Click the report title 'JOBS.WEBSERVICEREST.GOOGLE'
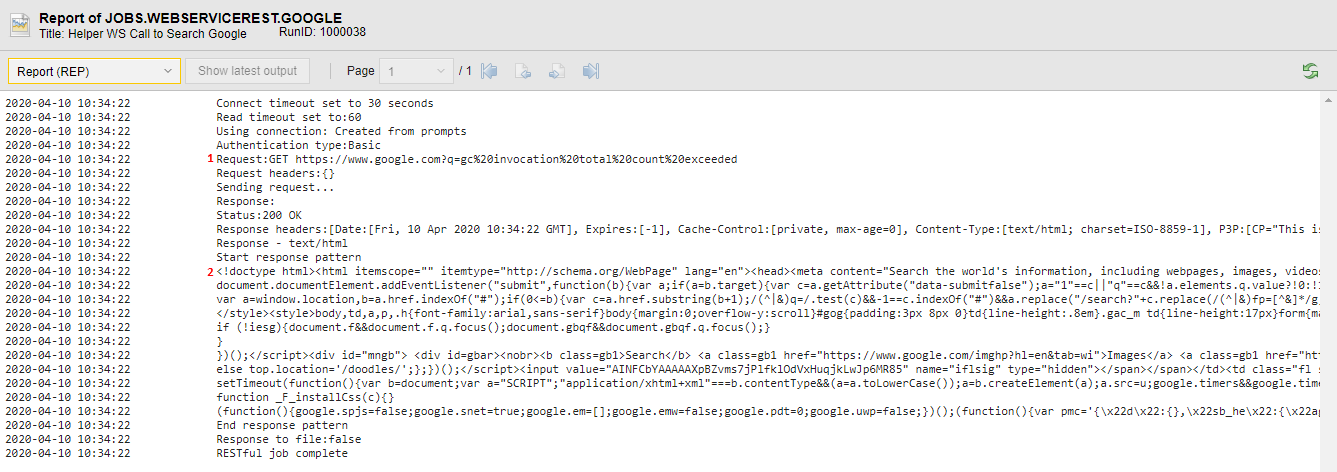Screen dimensions: 1337x472 (190, 18)
